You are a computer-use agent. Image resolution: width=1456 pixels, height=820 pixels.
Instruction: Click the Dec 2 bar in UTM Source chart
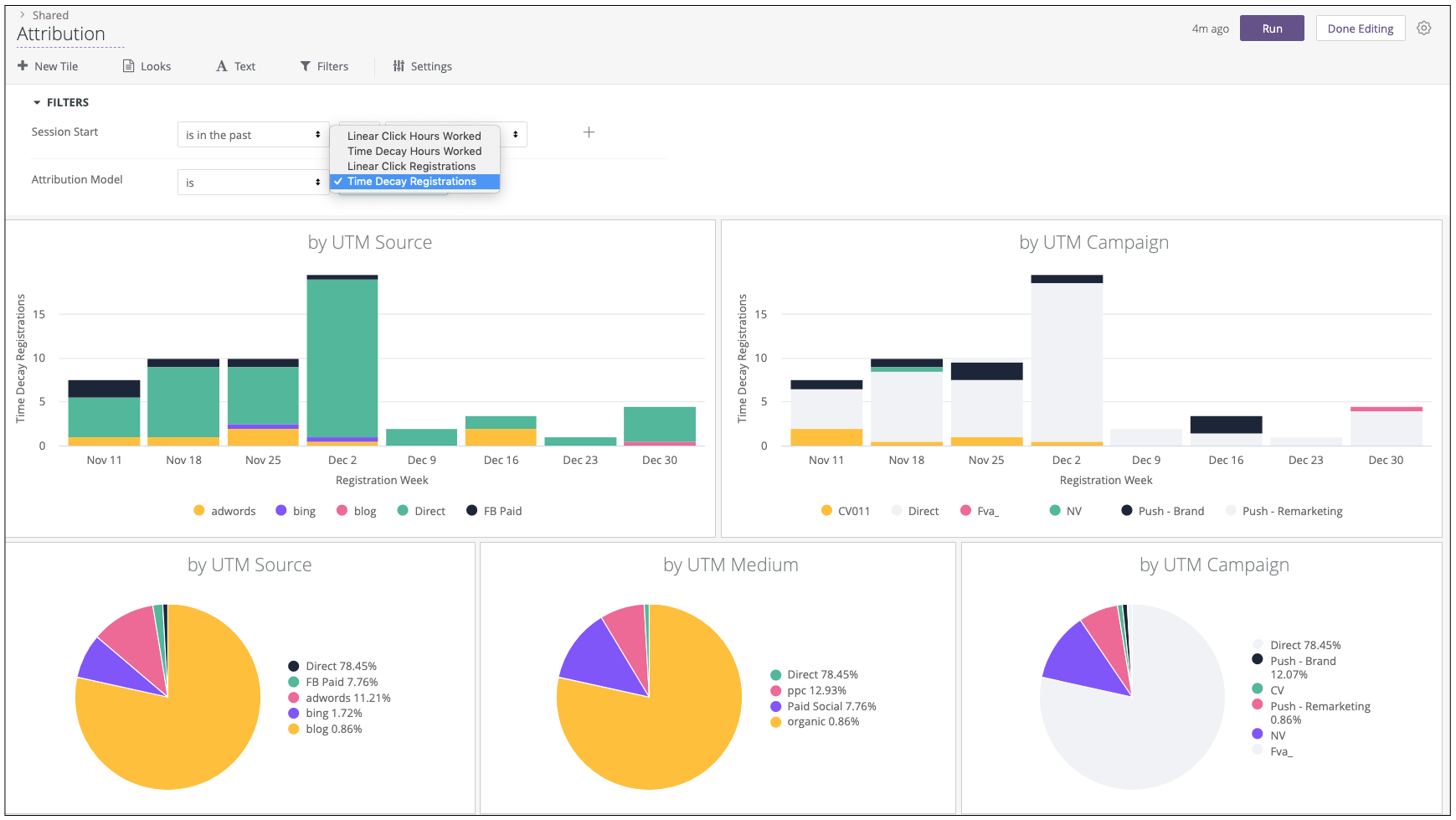(x=342, y=360)
